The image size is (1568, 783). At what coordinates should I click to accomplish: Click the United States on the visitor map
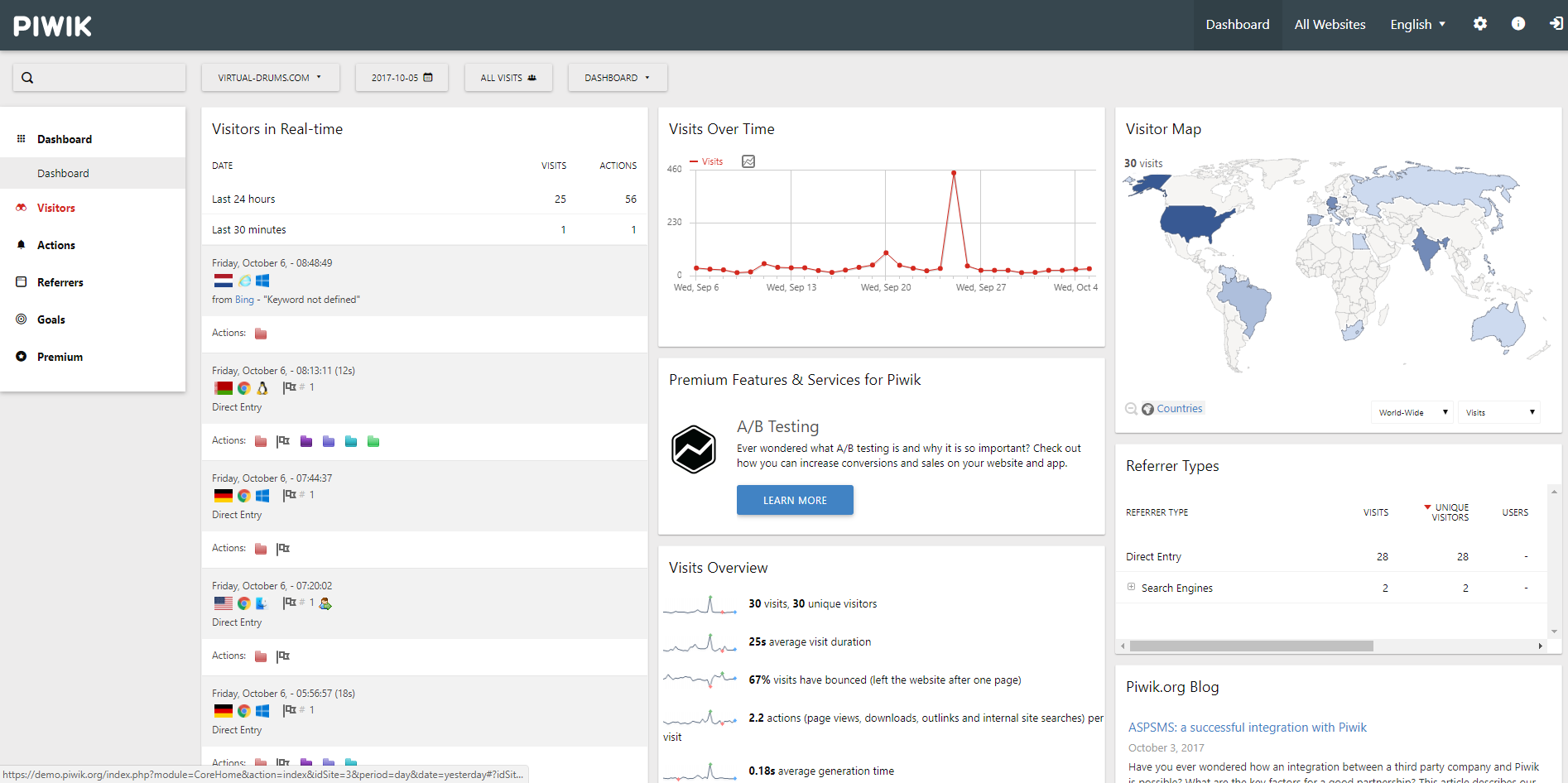(1195, 222)
